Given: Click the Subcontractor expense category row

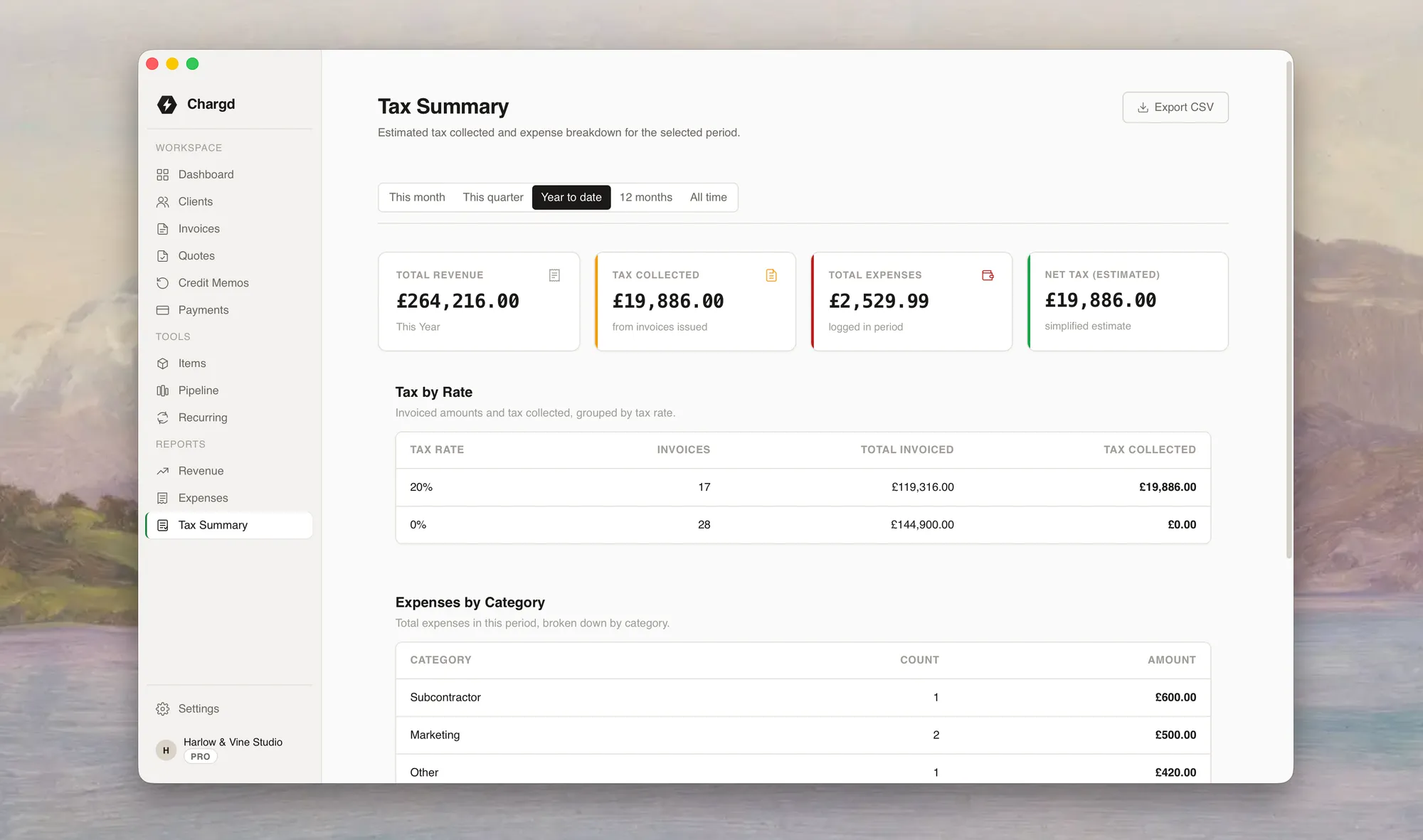Looking at the screenshot, I should pyautogui.click(x=803, y=698).
